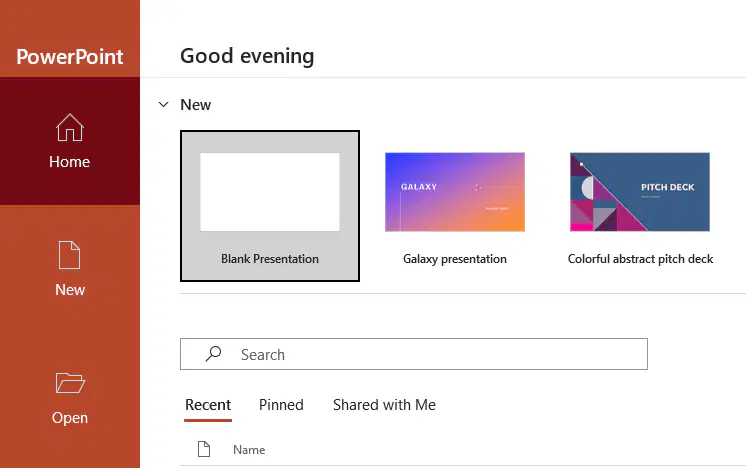Click into the Search field

click(x=414, y=354)
